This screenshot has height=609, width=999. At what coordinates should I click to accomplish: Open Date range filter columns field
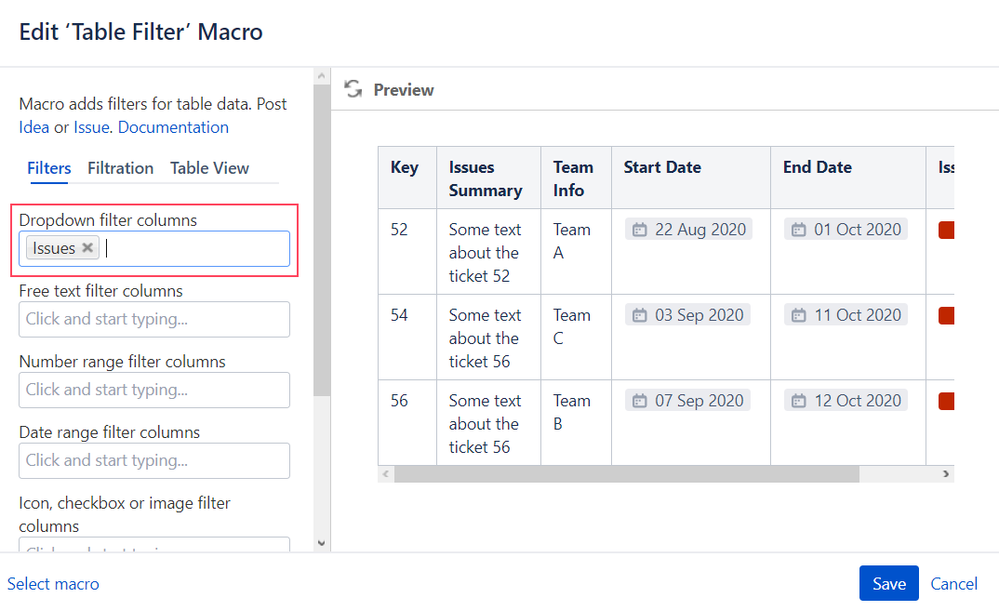[x=154, y=460]
